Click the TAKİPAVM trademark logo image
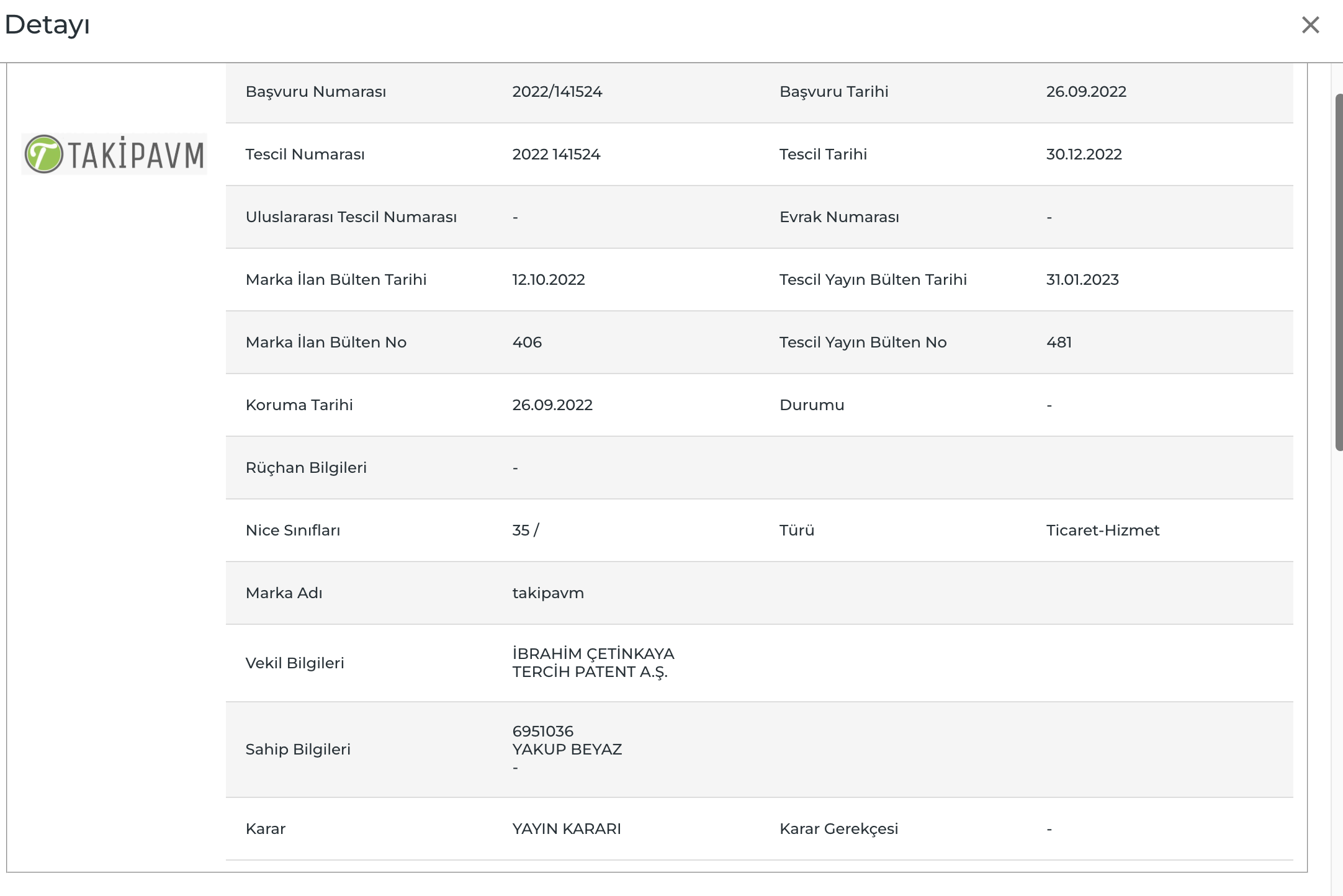 [114, 154]
